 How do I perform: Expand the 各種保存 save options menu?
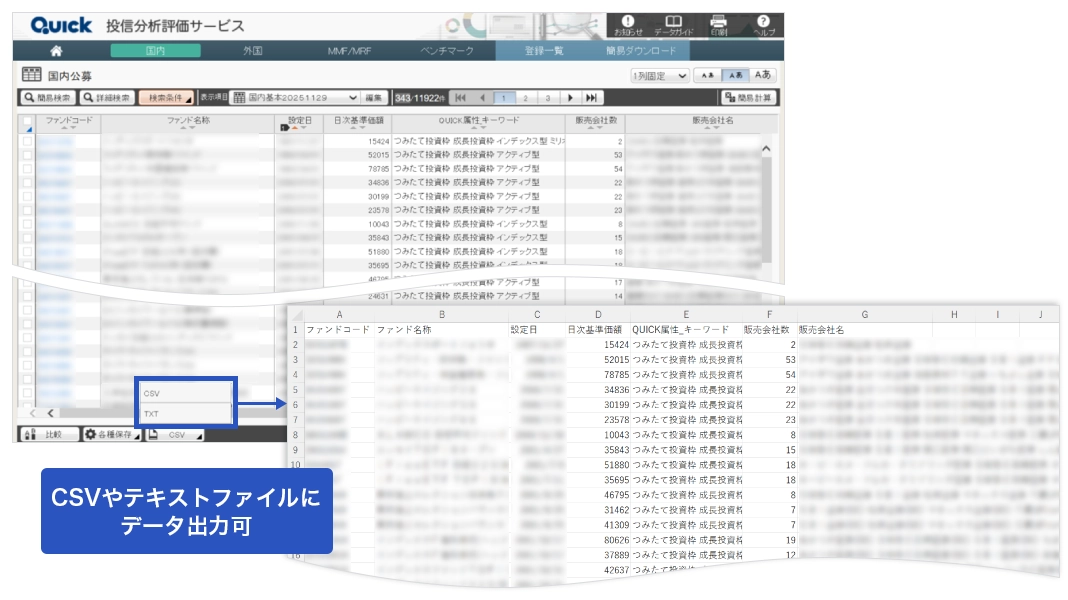click(x=111, y=435)
